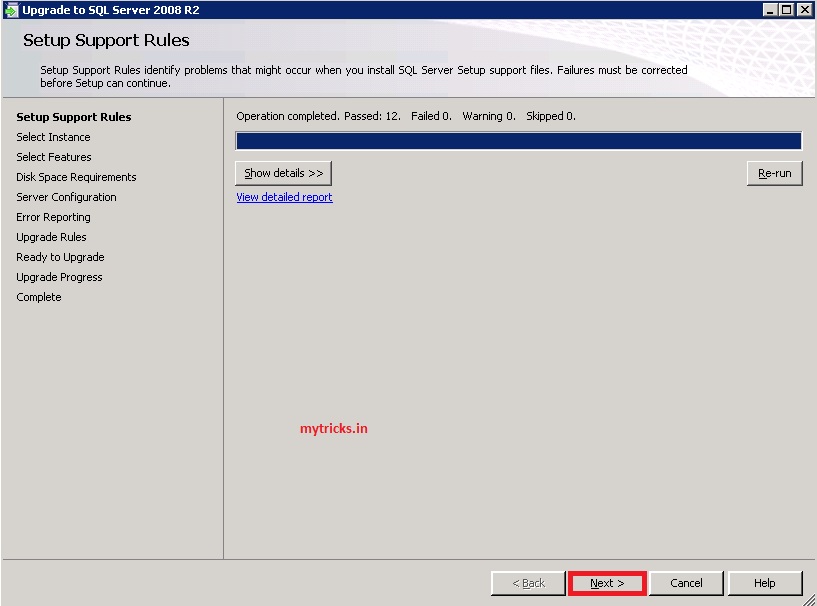Click the Next button
Image resolution: width=817 pixels, height=606 pixels.
pos(607,583)
